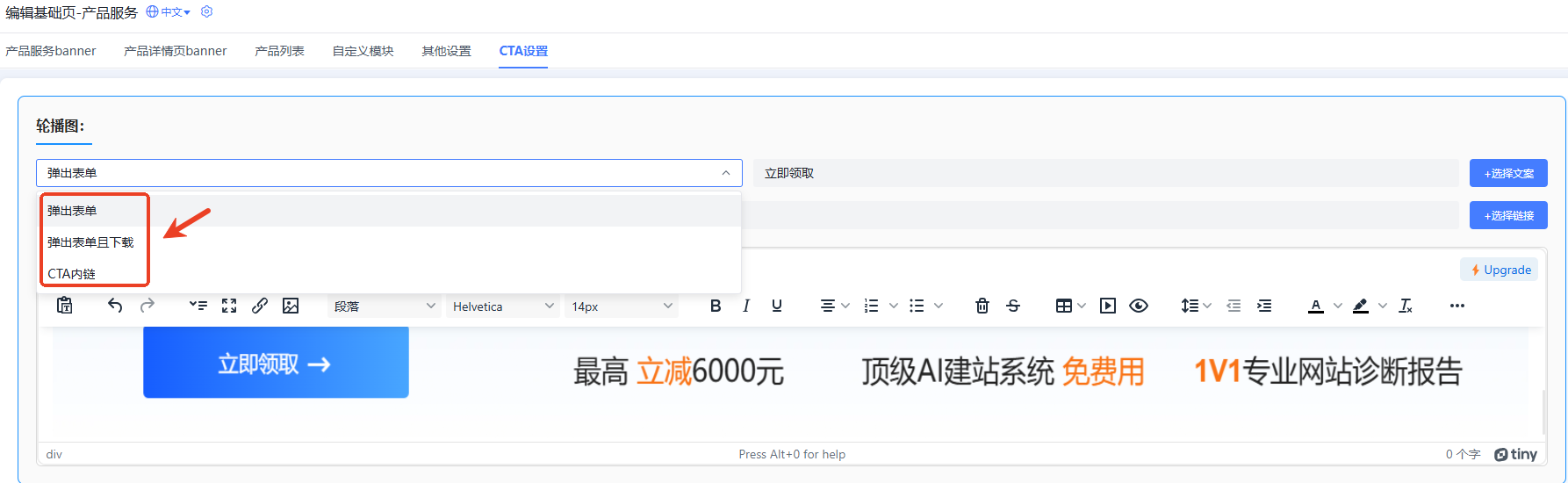1568x483 pixels.
Task: Click the paste as text icon
Action: 65,306
